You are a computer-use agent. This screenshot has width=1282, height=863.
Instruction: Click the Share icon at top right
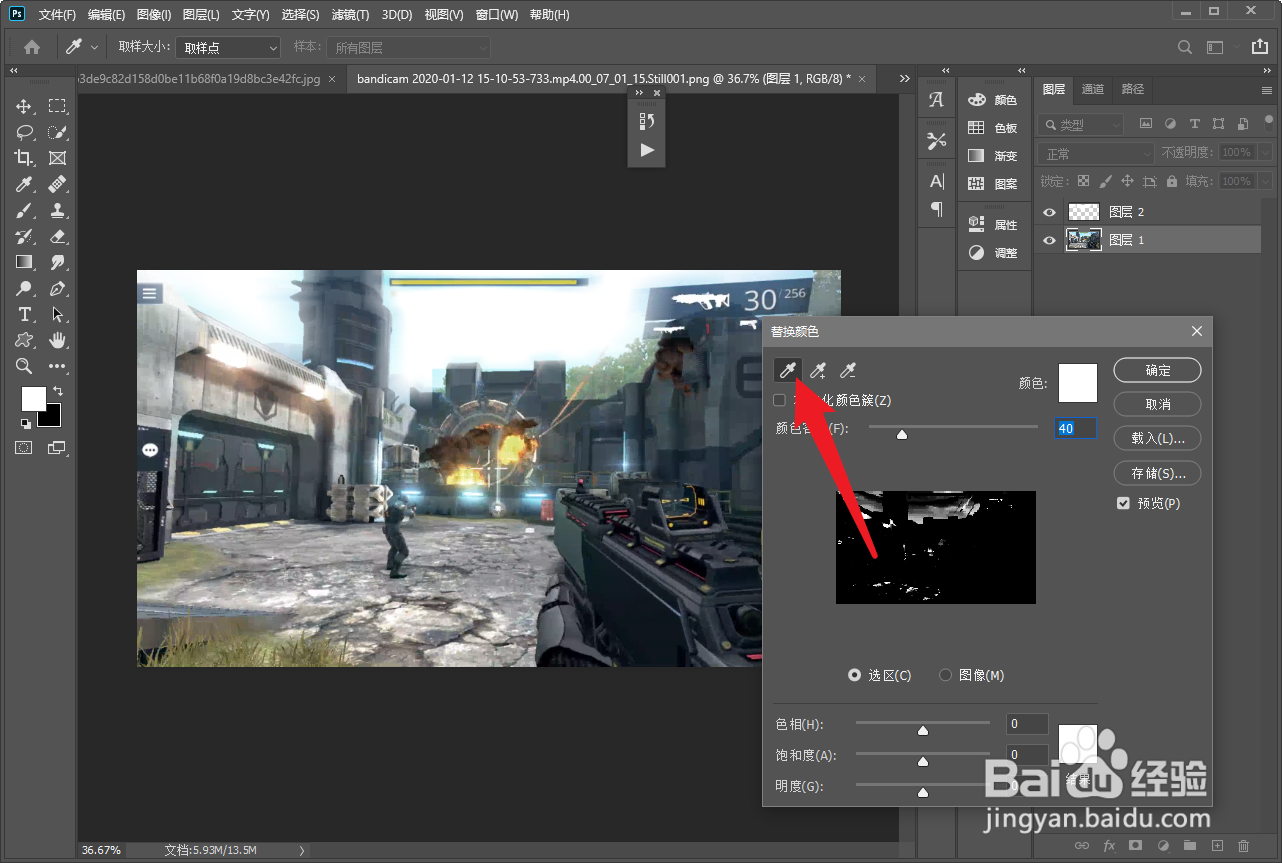coord(1259,47)
